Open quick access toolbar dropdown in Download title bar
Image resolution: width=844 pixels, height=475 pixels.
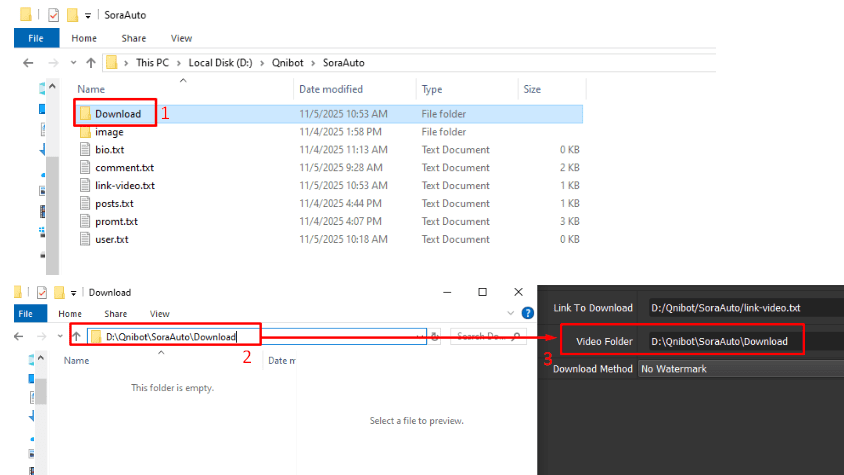74,293
